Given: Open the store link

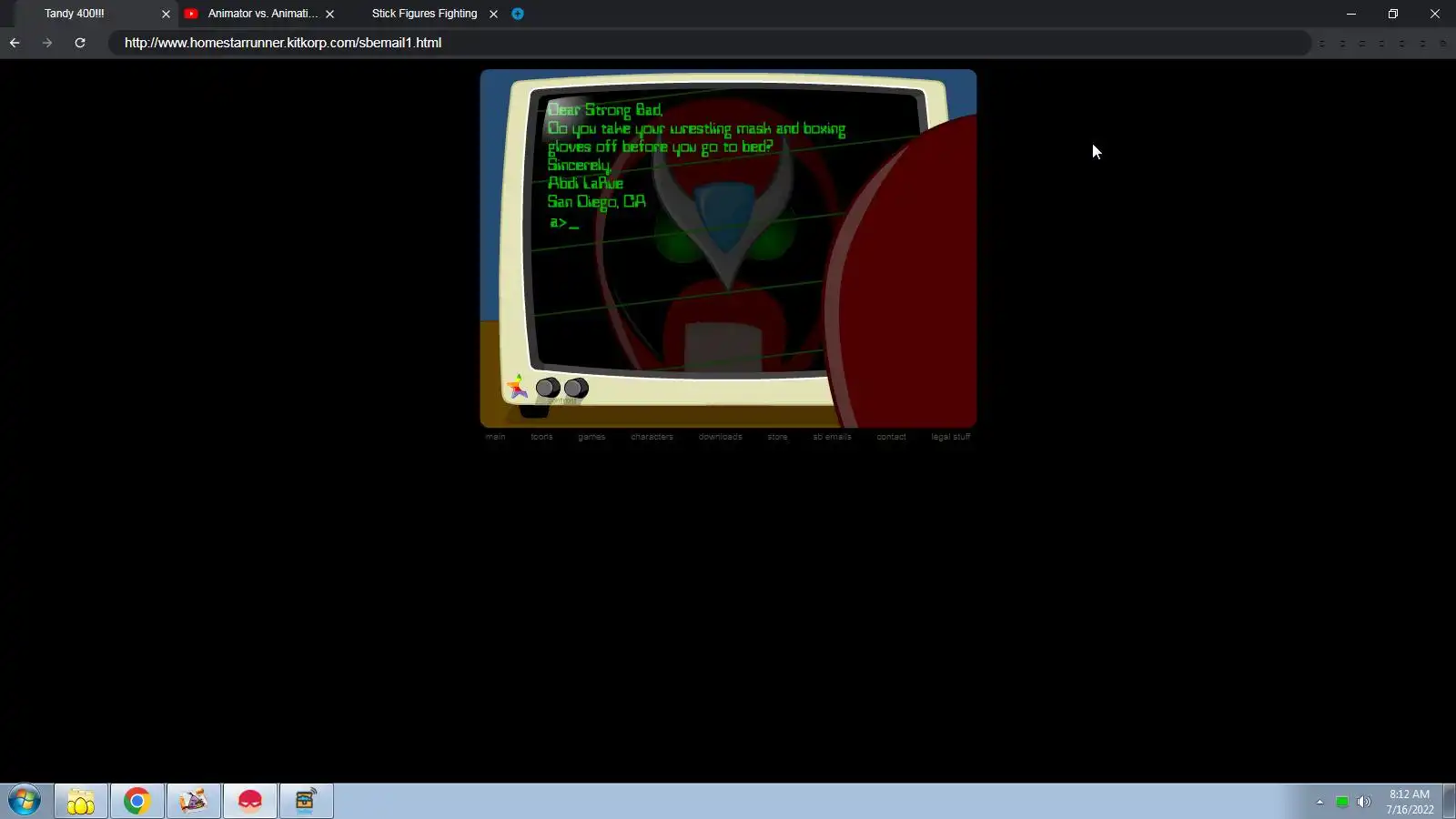Looking at the screenshot, I should [x=777, y=437].
